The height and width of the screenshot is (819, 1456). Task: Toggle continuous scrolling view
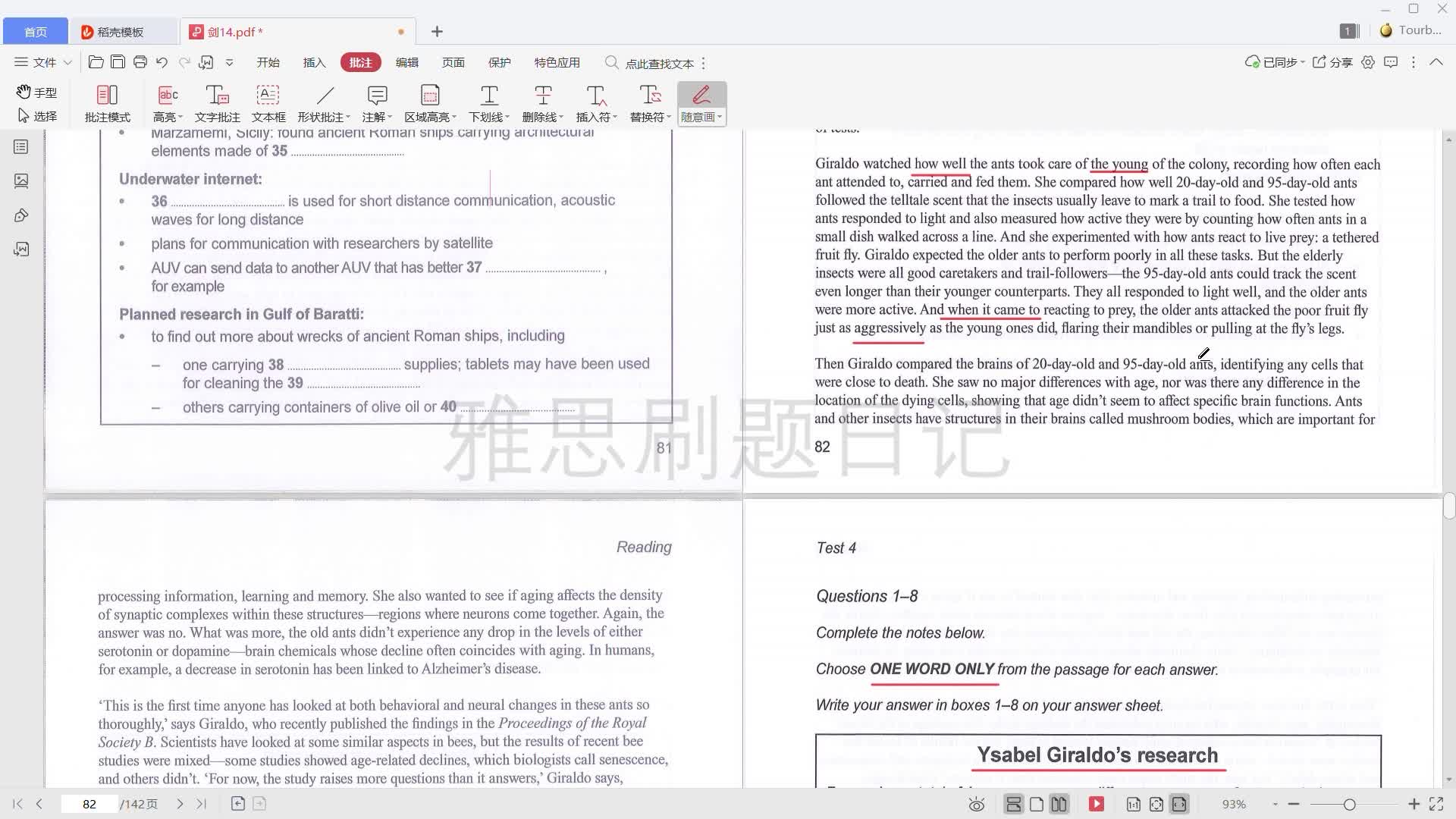(1014, 804)
